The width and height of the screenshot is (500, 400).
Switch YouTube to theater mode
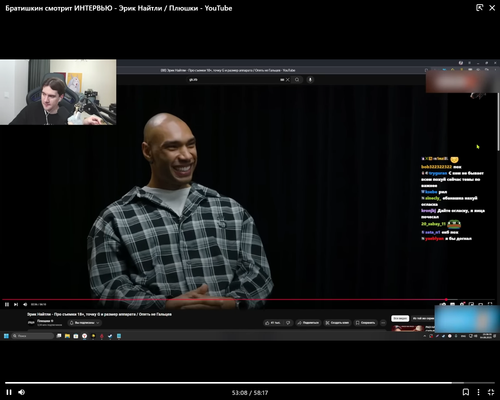[481, 304]
